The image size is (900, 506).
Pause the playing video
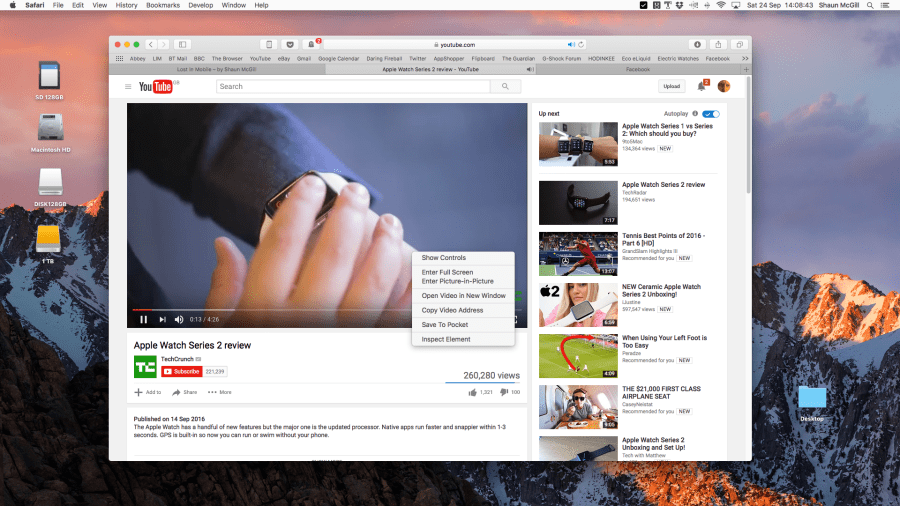pos(143,320)
